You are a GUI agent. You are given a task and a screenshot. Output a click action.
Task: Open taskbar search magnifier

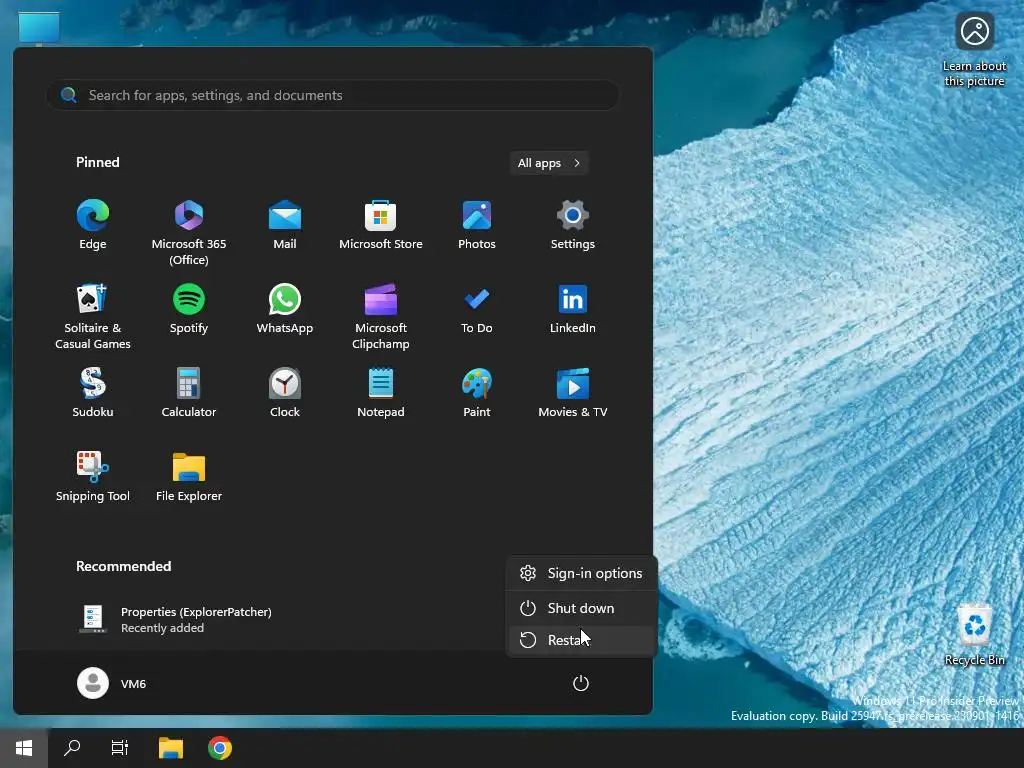(x=72, y=748)
